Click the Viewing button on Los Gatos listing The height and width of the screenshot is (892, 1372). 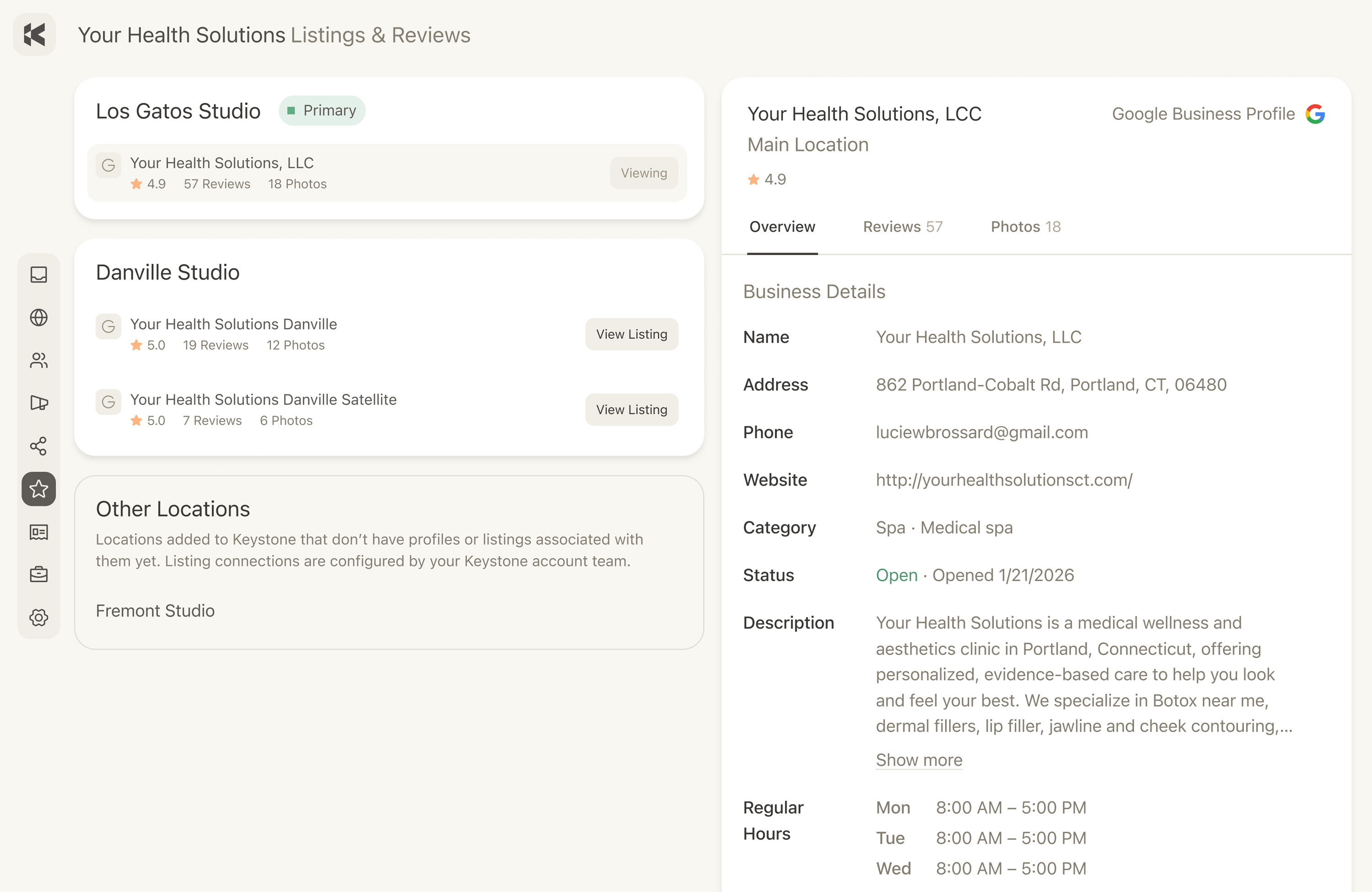coord(644,173)
